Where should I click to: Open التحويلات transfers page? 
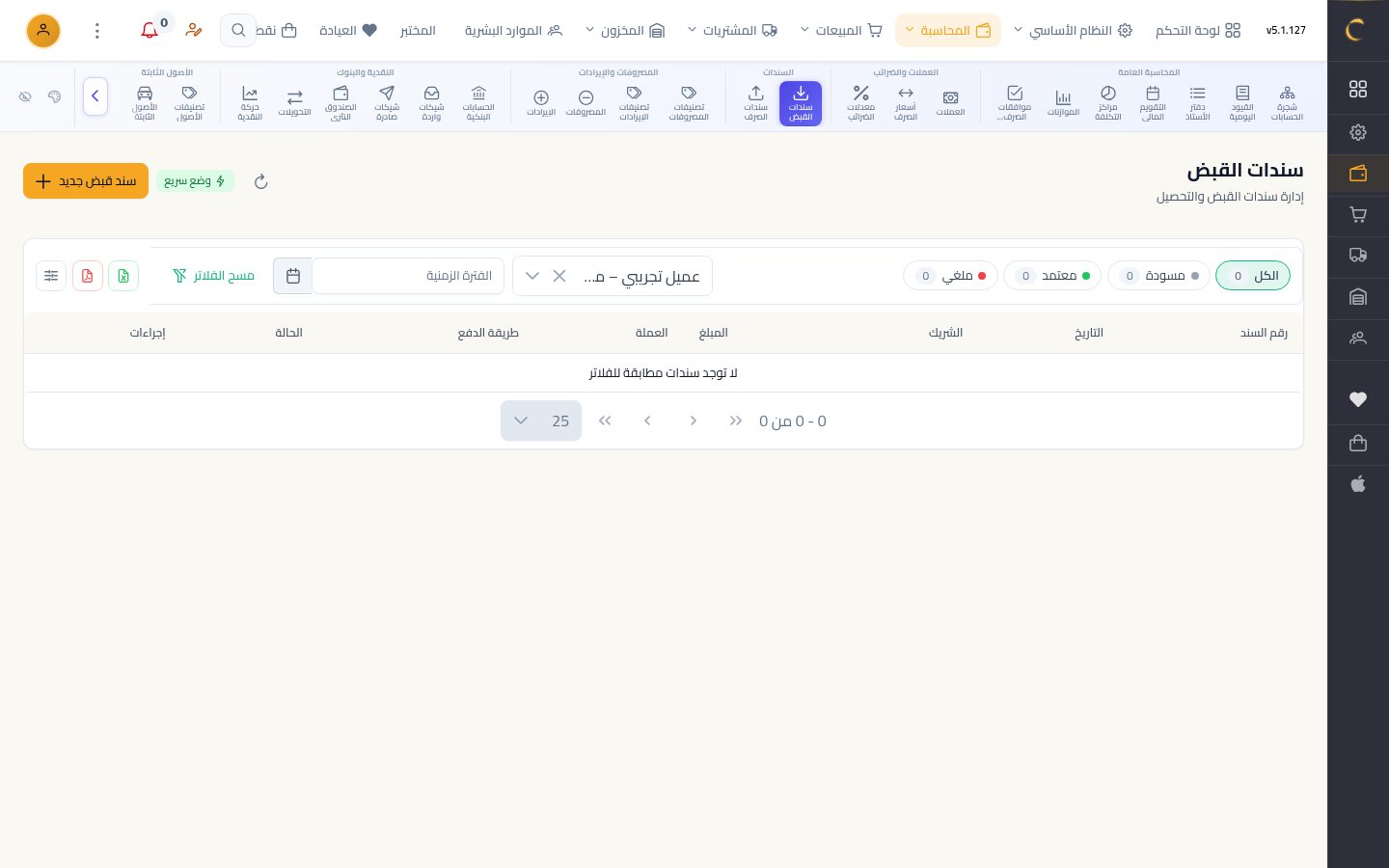(x=294, y=103)
